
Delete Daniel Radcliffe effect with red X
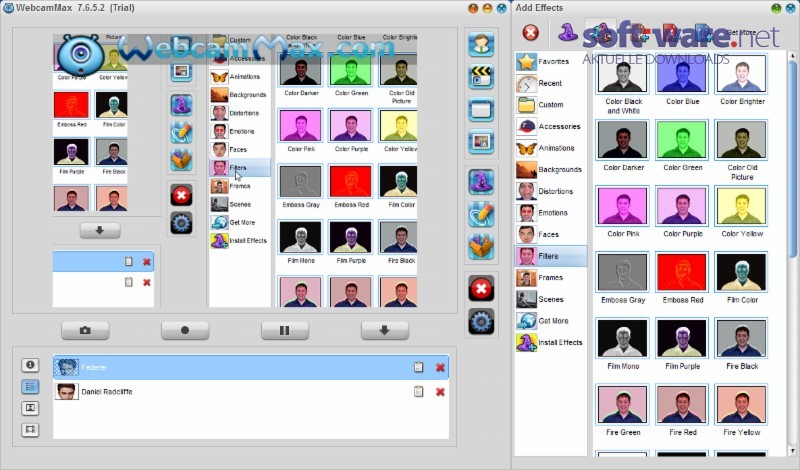440,392
